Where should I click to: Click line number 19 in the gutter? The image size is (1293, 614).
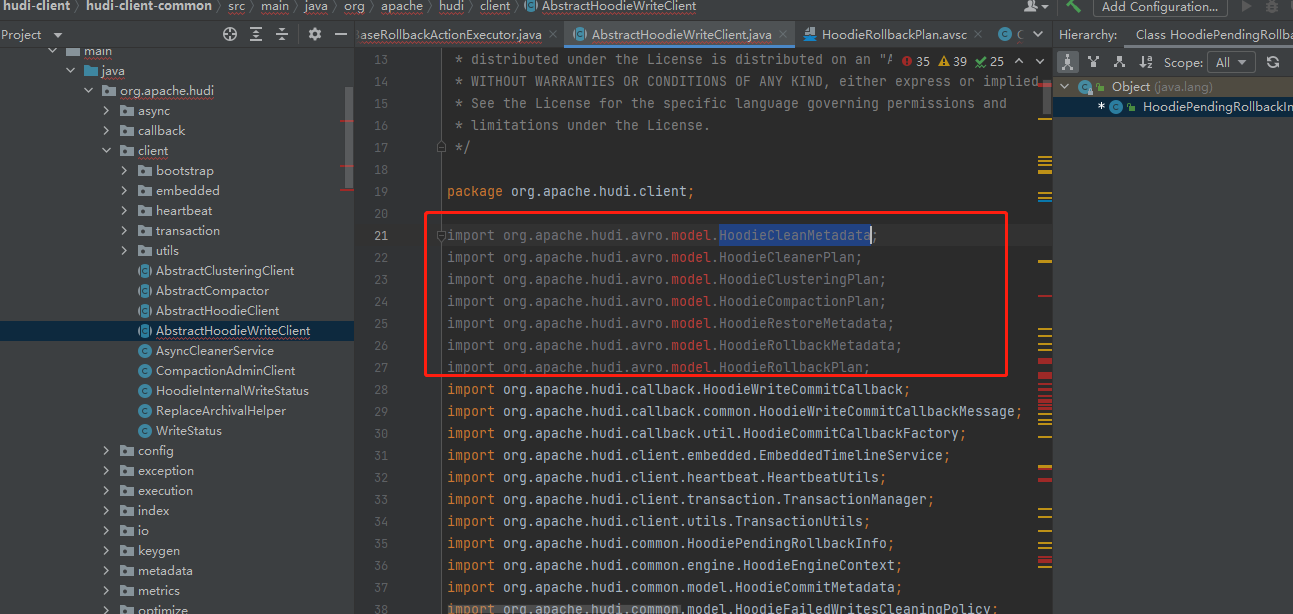click(x=380, y=192)
